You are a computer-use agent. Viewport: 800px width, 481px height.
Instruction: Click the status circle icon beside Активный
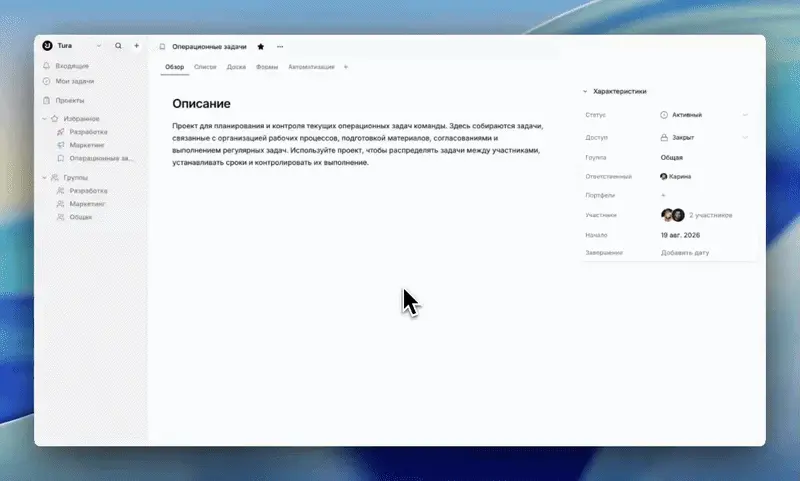(664, 115)
